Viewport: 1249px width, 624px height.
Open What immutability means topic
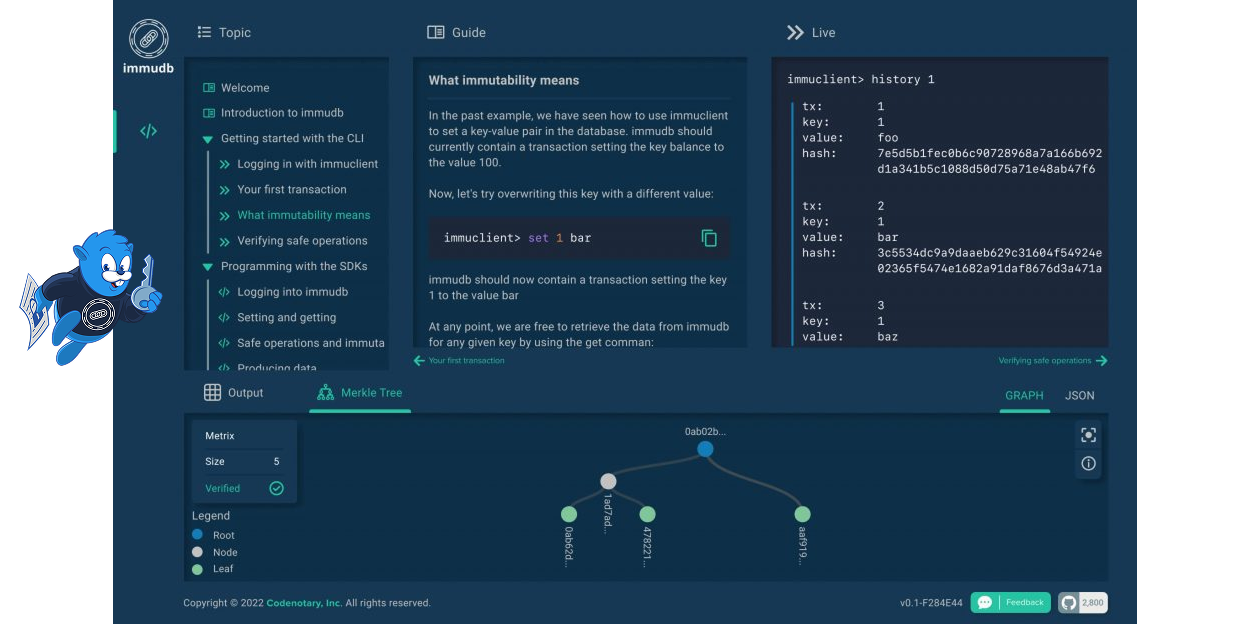(304, 215)
